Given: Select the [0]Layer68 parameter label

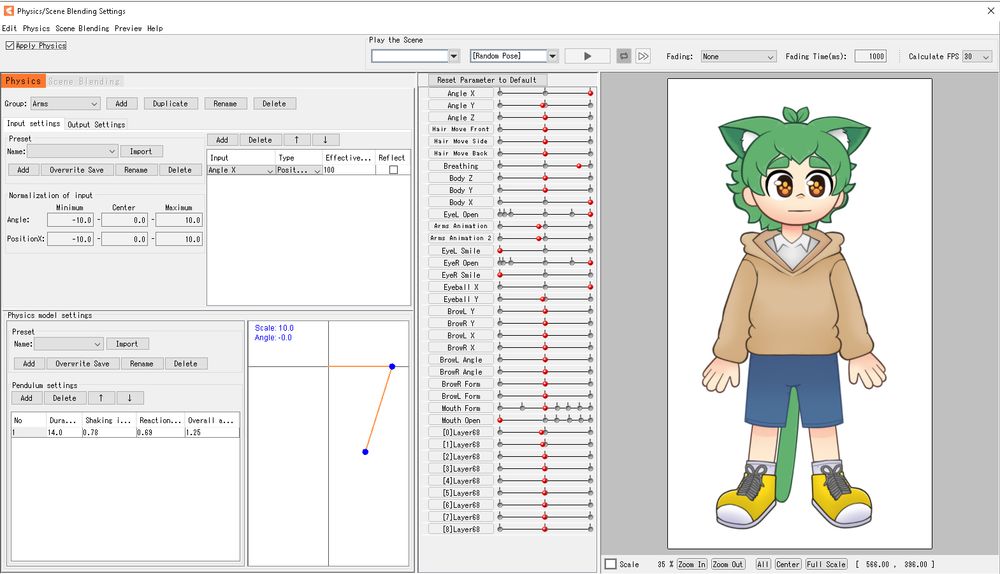Looking at the screenshot, I should click(461, 432).
